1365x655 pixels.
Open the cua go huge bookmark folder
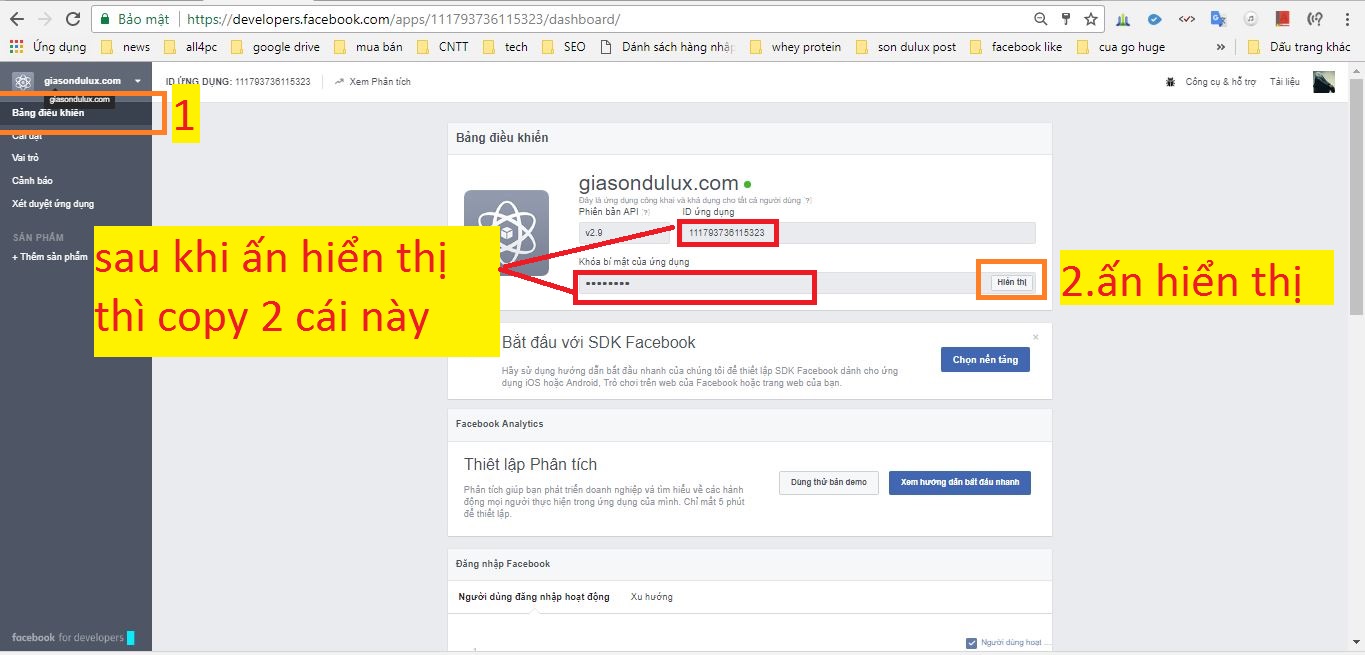[1121, 47]
